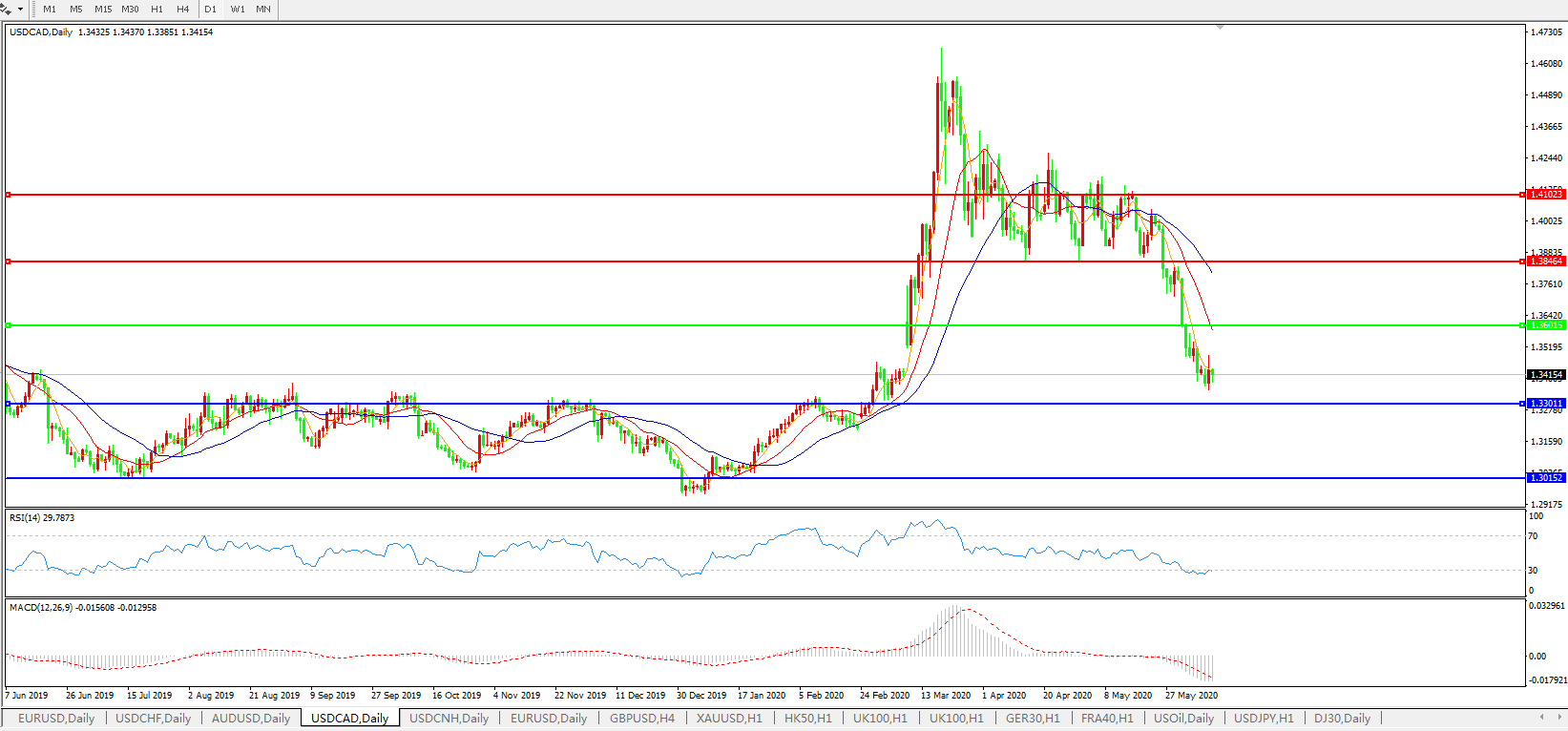Switch to the M1 timeframe

coord(50,10)
